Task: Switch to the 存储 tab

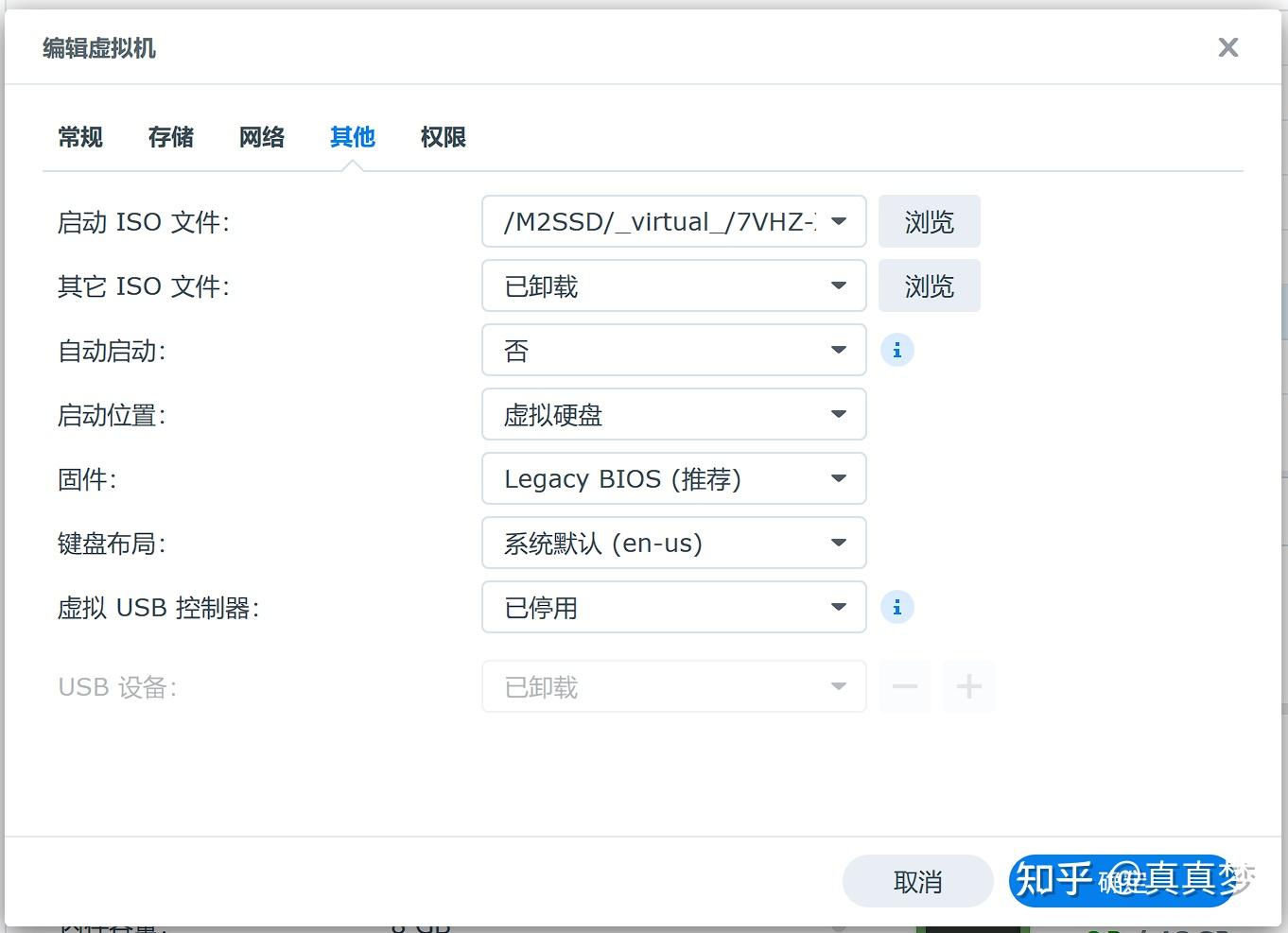Action: click(x=171, y=137)
